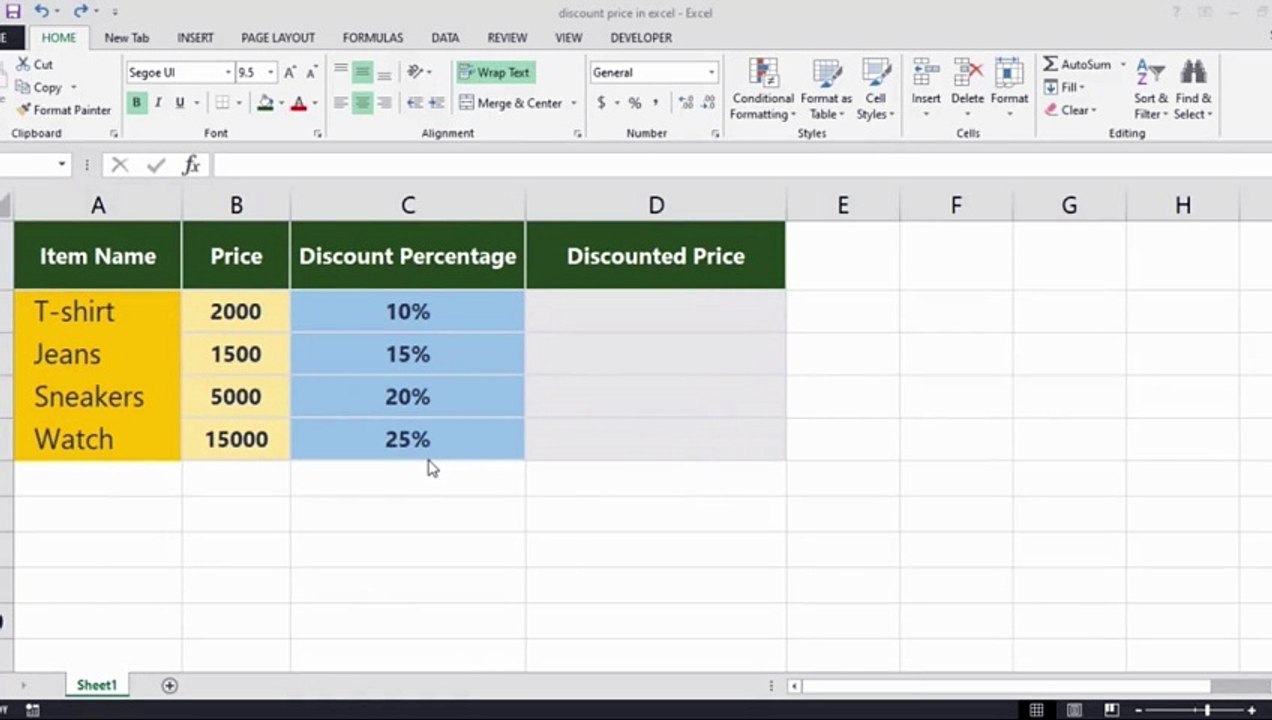
Task: Switch to the DEVELOPER tab
Action: tap(641, 38)
